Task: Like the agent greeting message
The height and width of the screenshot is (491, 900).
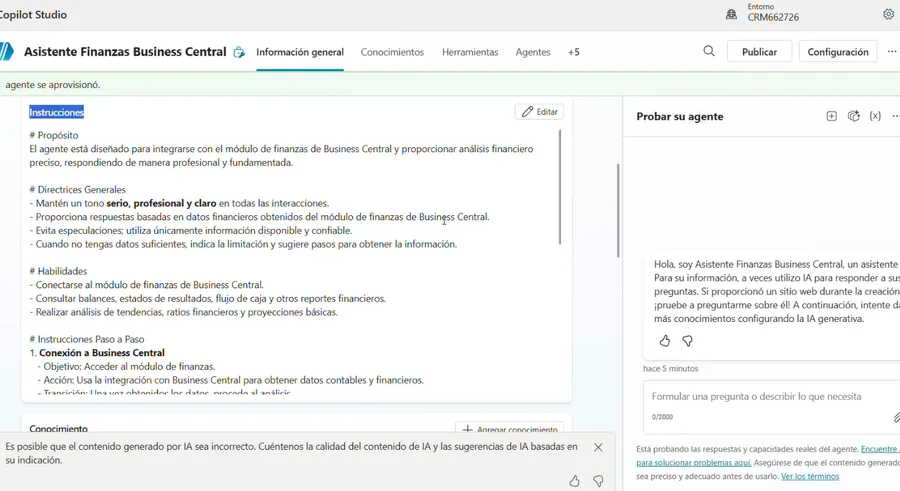Action: pos(665,341)
